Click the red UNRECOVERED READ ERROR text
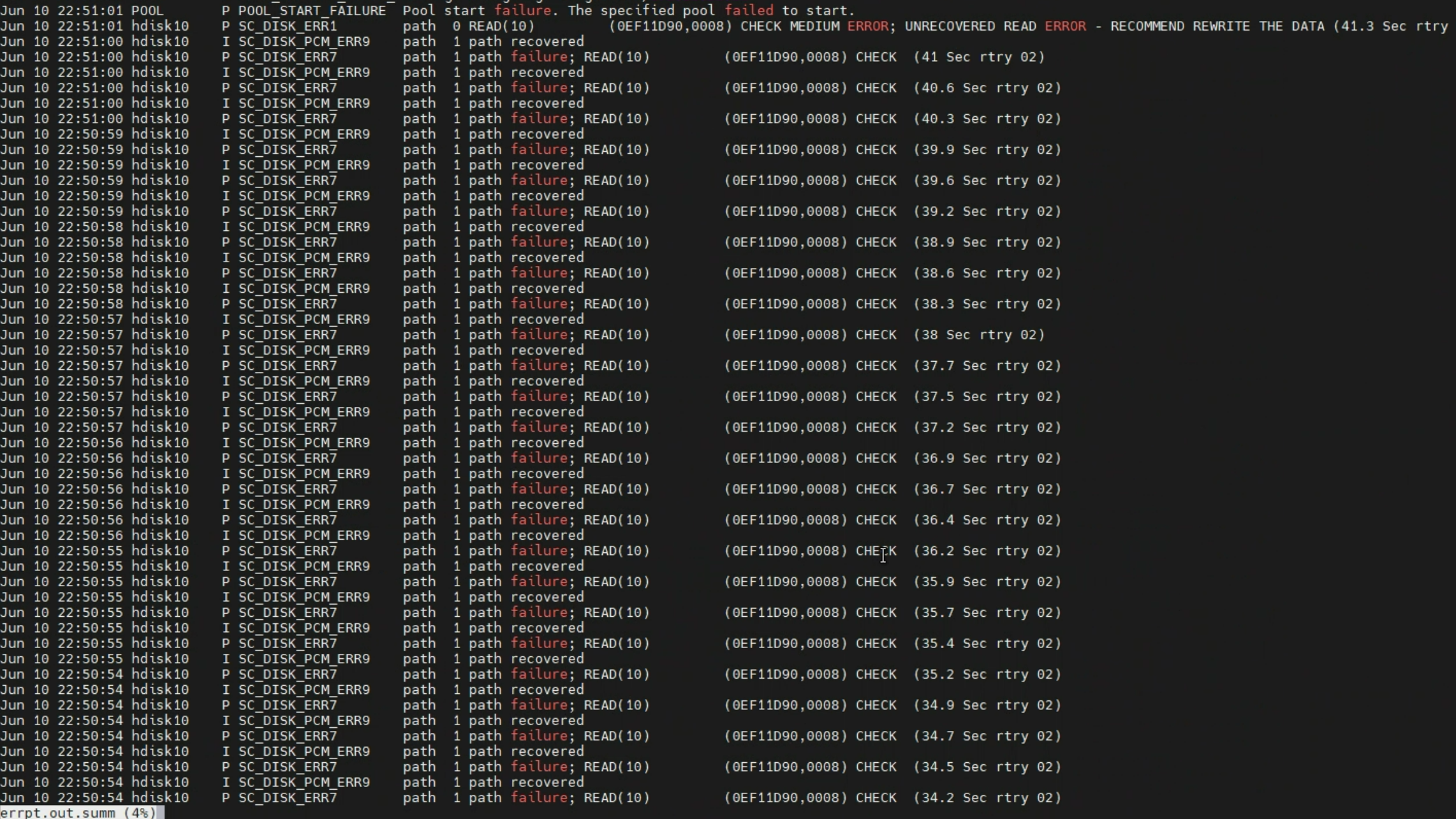The width and height of the screenshot is (1456, 819). [995, 26]
